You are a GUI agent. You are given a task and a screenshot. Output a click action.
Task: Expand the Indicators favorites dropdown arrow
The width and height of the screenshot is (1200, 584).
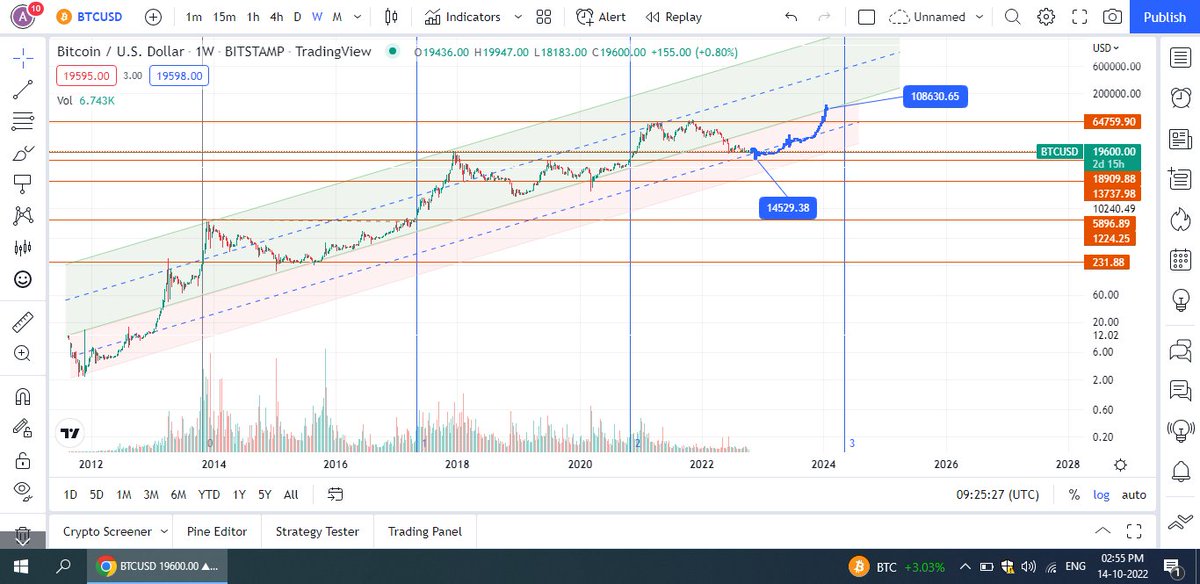516,17
